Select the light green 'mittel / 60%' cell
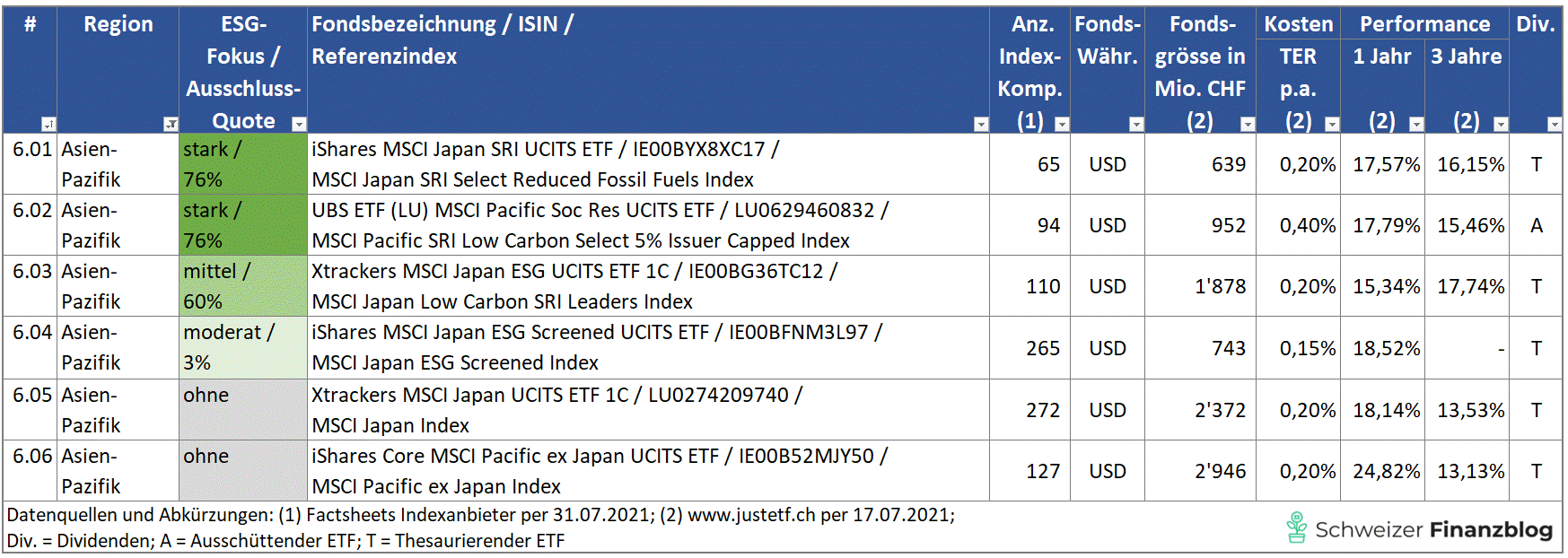The width and height of the screenshot is (1568, 558). pyautogui.click(x=242, y=286)
